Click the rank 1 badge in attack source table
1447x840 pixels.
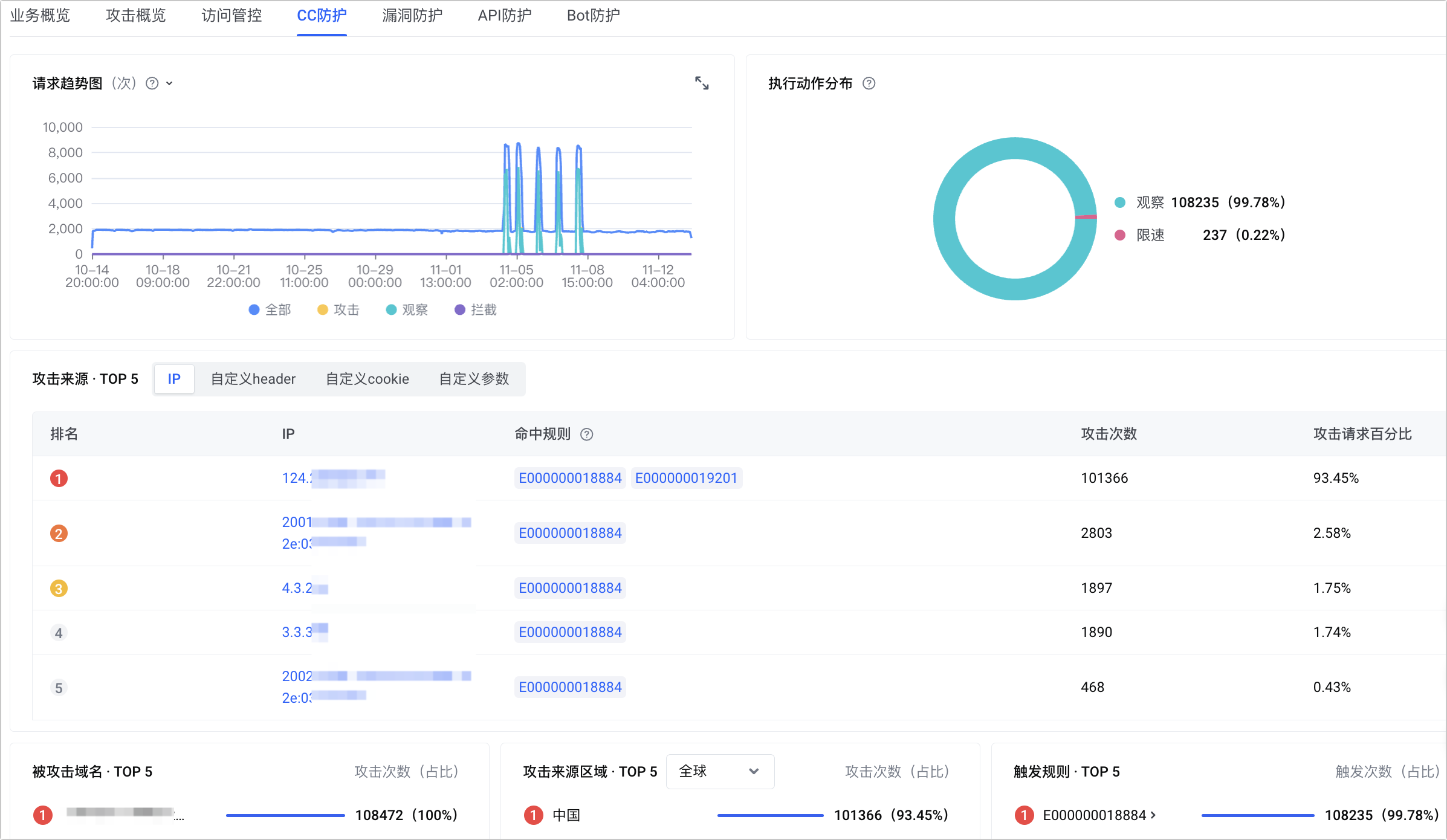click(59, 479)
